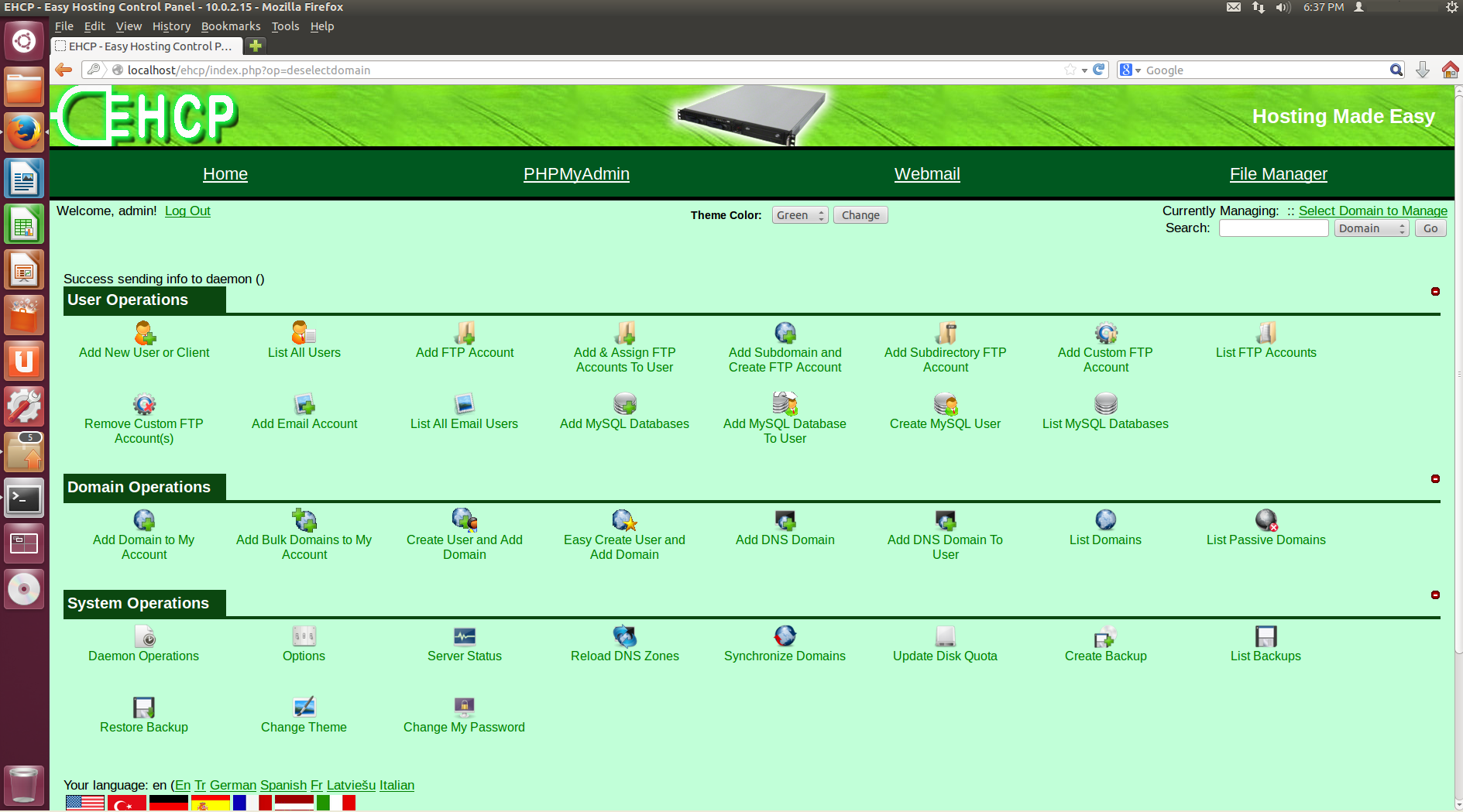Open the Theme Color dropdown
The height and width of the screenshot is (812, 1463).
tap(799, 214)
